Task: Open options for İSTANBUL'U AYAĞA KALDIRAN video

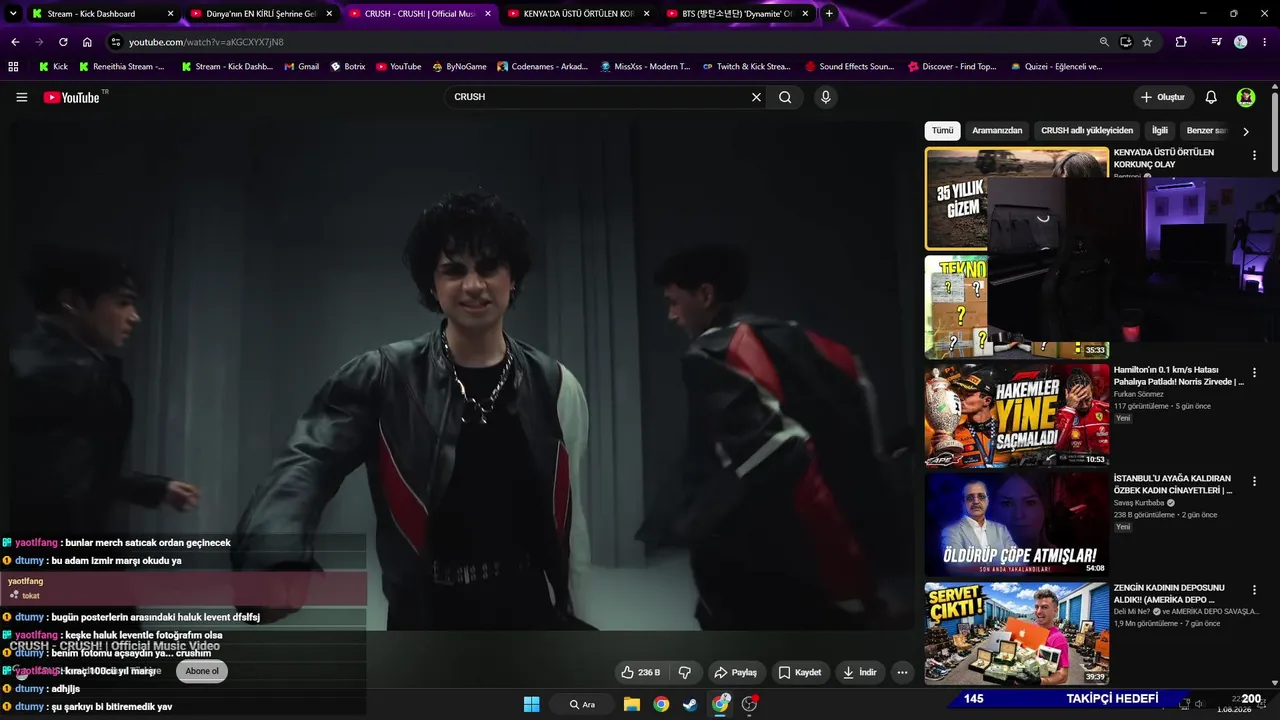Action: (x=1254, y=482)
